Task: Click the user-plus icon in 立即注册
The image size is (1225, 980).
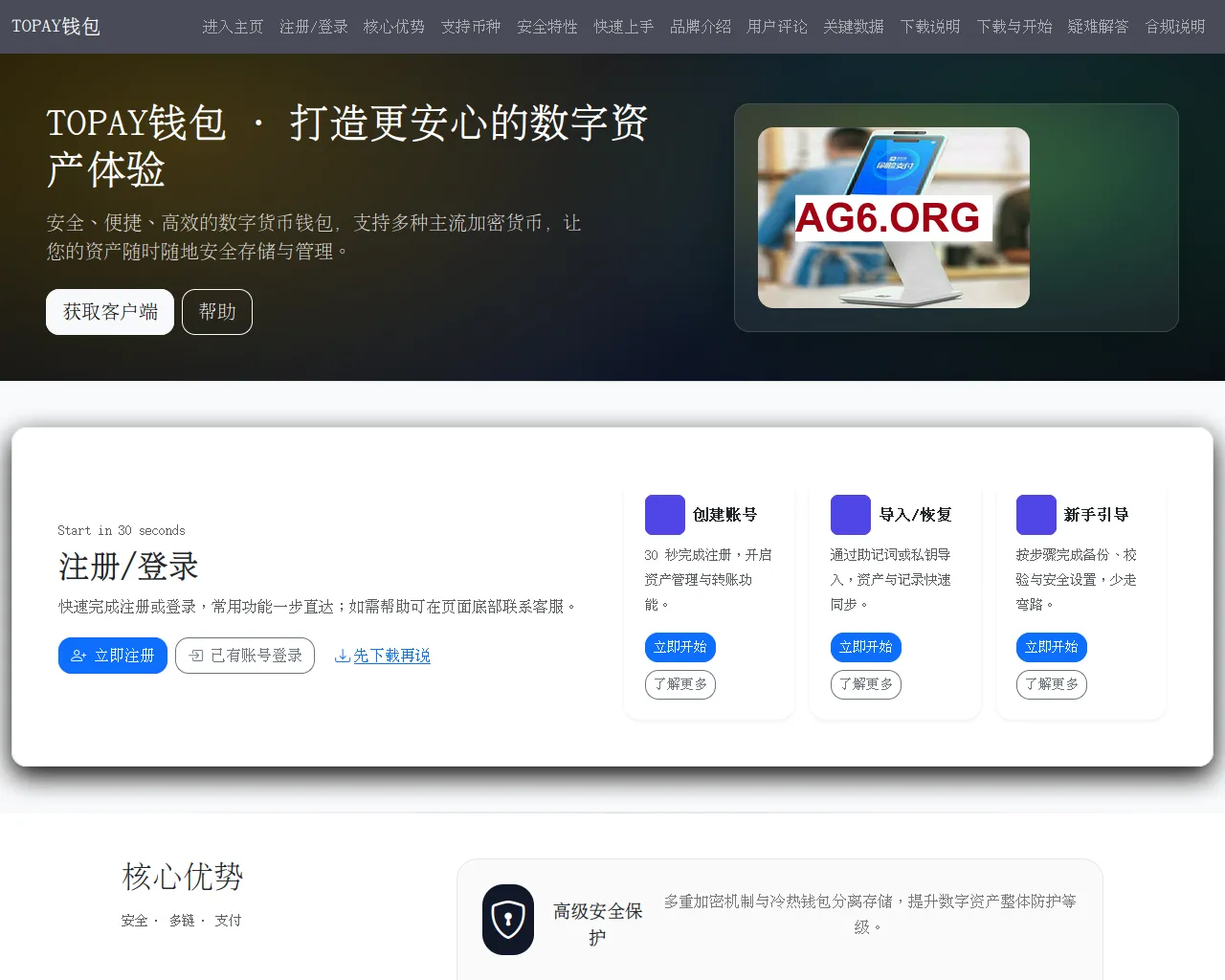Action: pyautogui.click(x=78, y=656)
